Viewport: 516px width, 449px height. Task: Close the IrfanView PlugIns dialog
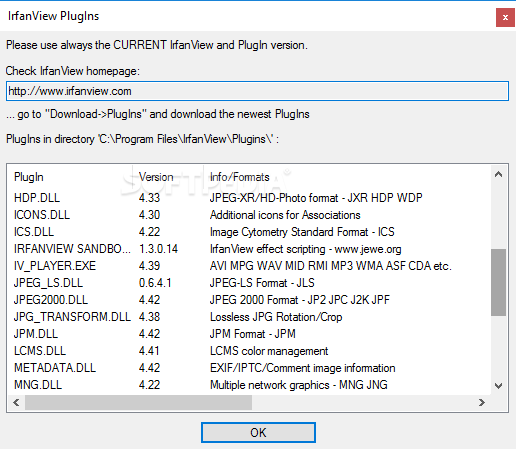tap(505, 17)
